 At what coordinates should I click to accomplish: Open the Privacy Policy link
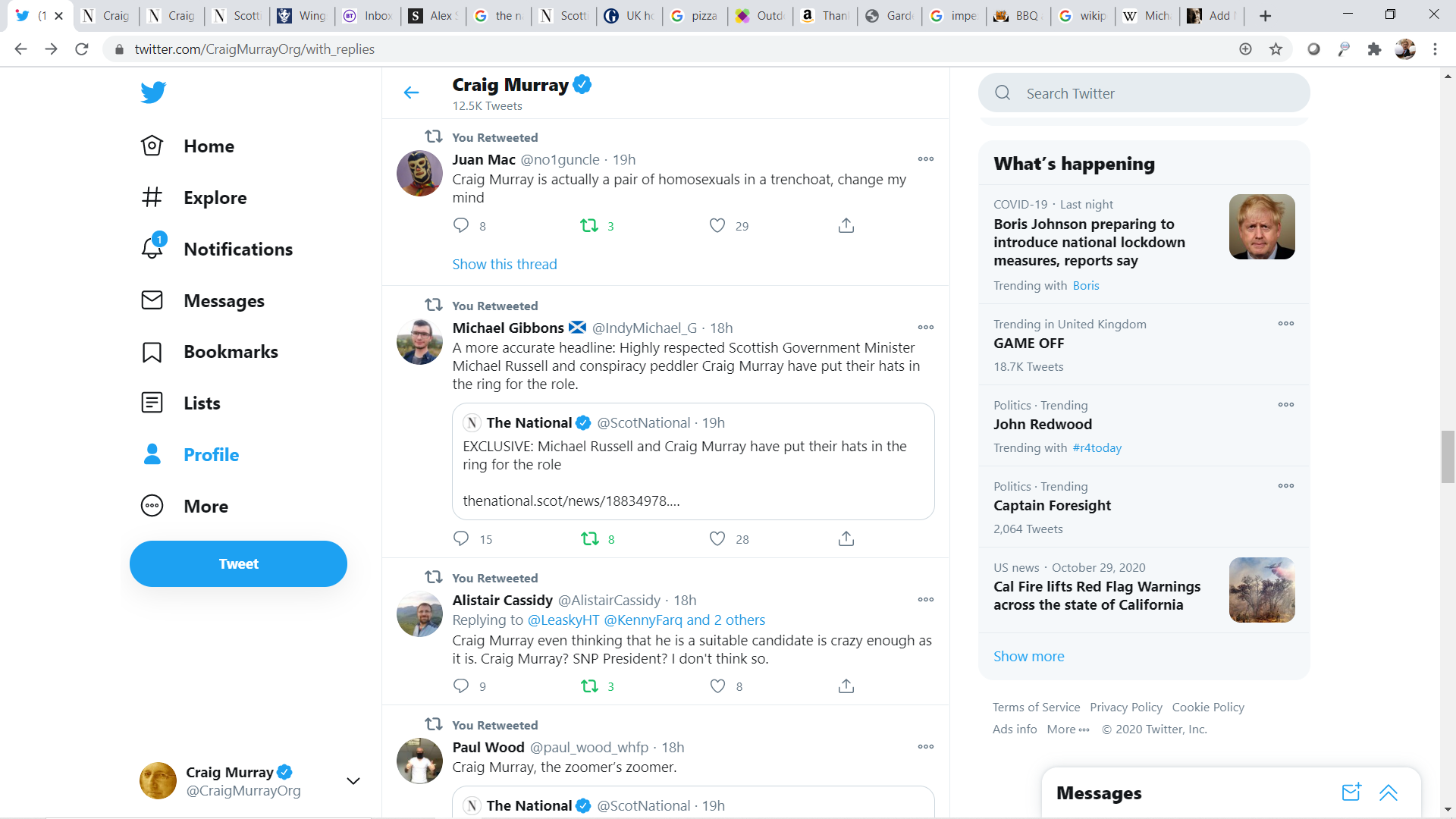(1125, 707)
